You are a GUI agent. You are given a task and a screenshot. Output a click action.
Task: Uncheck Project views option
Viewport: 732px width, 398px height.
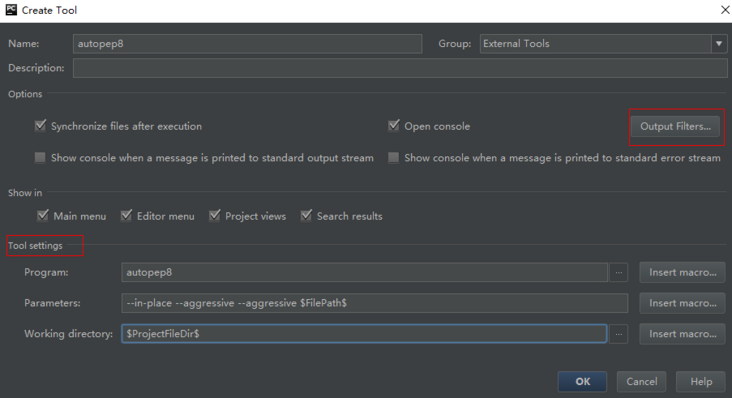(214, 216)
